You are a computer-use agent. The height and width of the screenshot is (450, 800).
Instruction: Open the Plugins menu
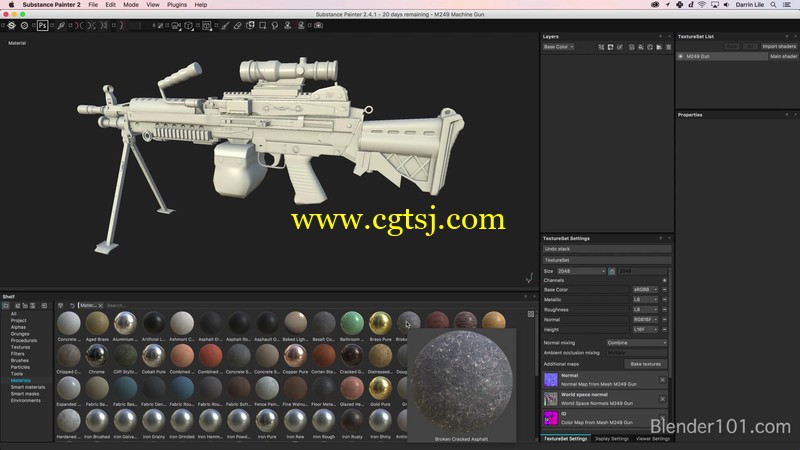[x=177, y=5]
